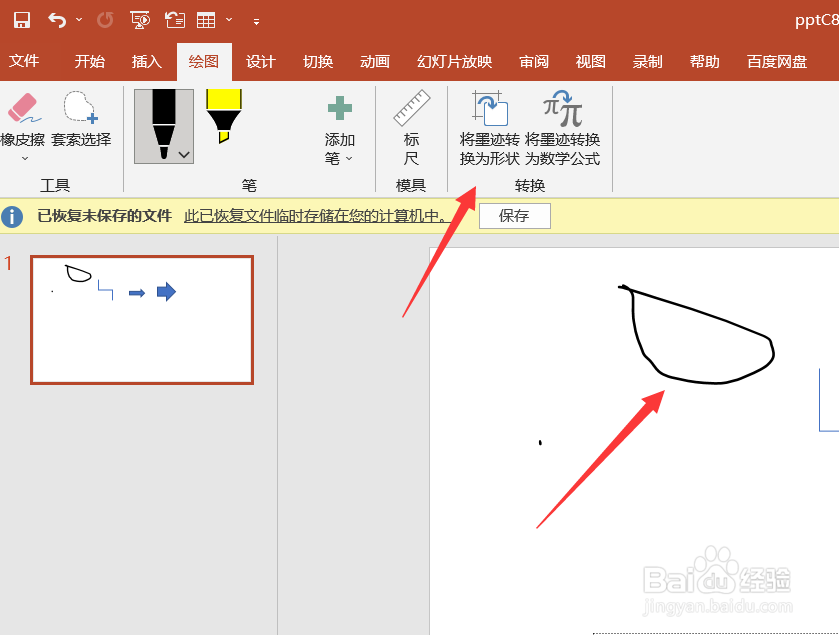Click the Redo icon
This screenshot has height=635, width=839.
(x=105, y=20)
